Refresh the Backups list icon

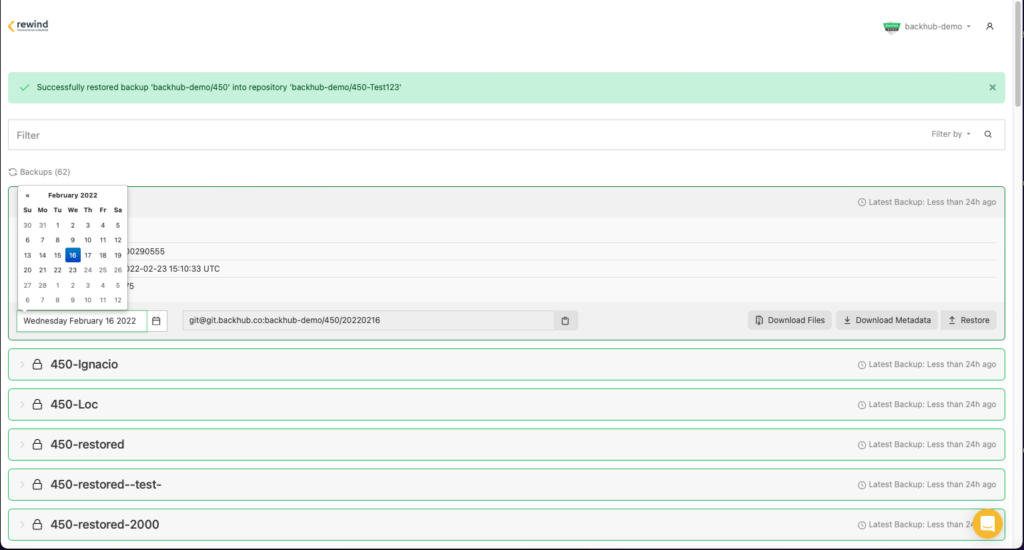tap(12, 172)
